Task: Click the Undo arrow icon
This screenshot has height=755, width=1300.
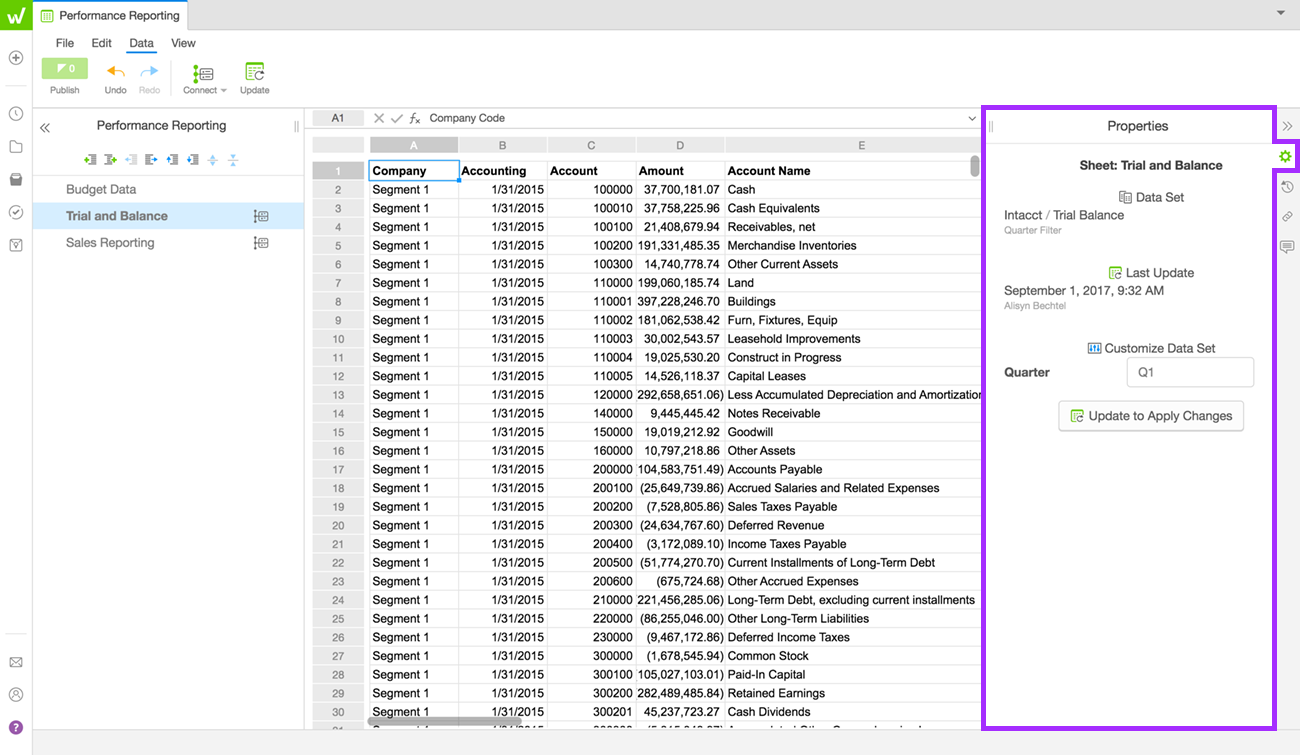Action: pyautogui.click(x=116, y=72)
